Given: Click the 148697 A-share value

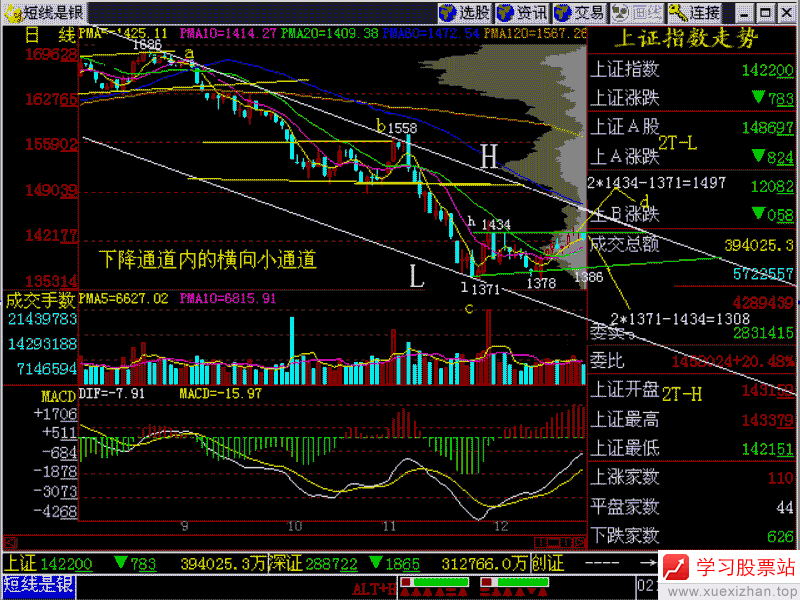Looking at the screenshot, I should click(x=767, y=128).
